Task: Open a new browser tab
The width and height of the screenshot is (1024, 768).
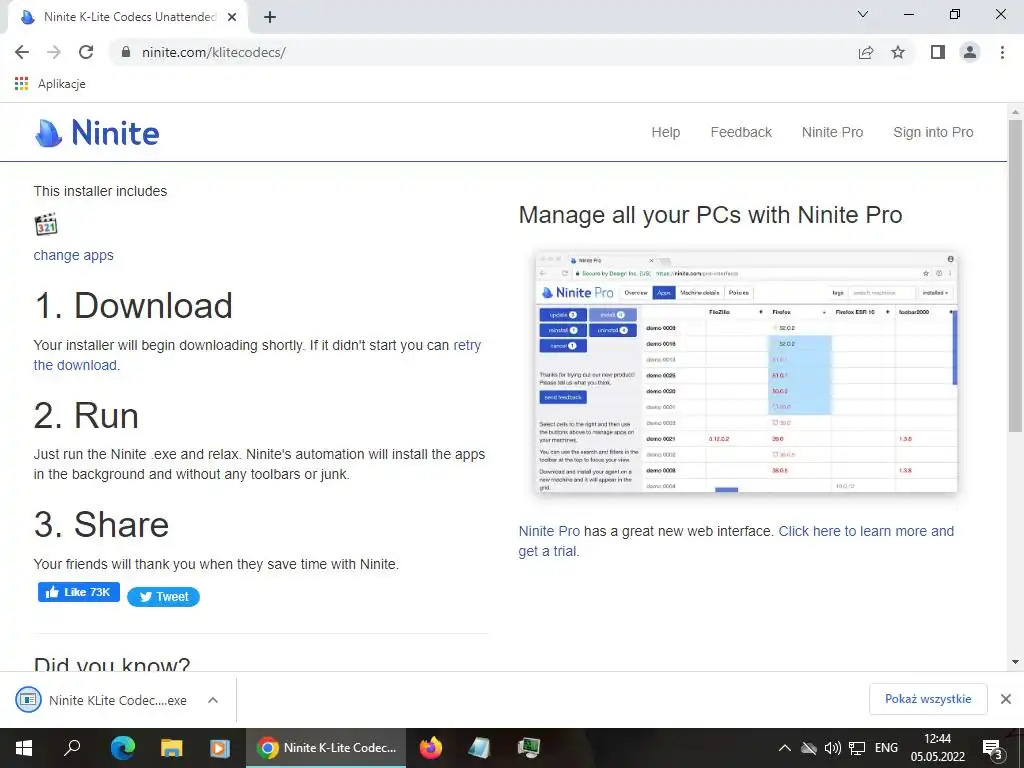Action: [x=270, y=17]
